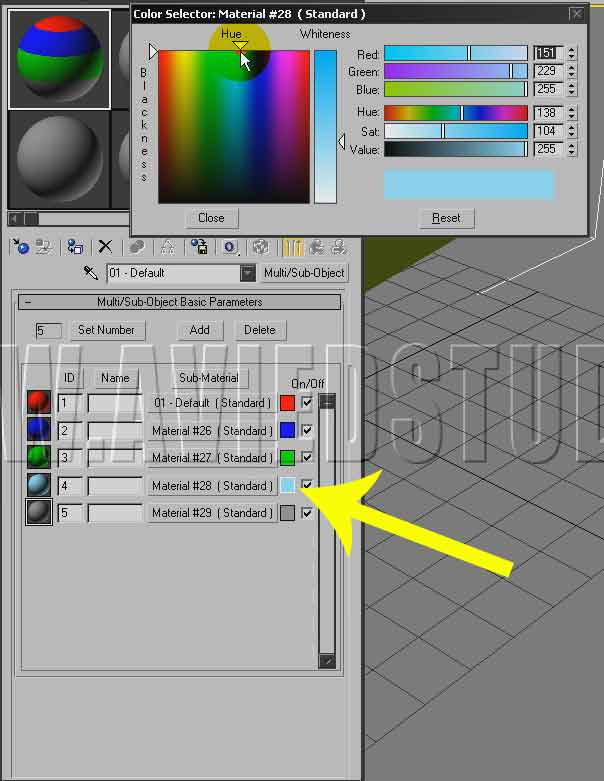Click the Make Material Copy icon
This screenshot has height=781, width=604.
pyautogui.click(x=136, y=247)
